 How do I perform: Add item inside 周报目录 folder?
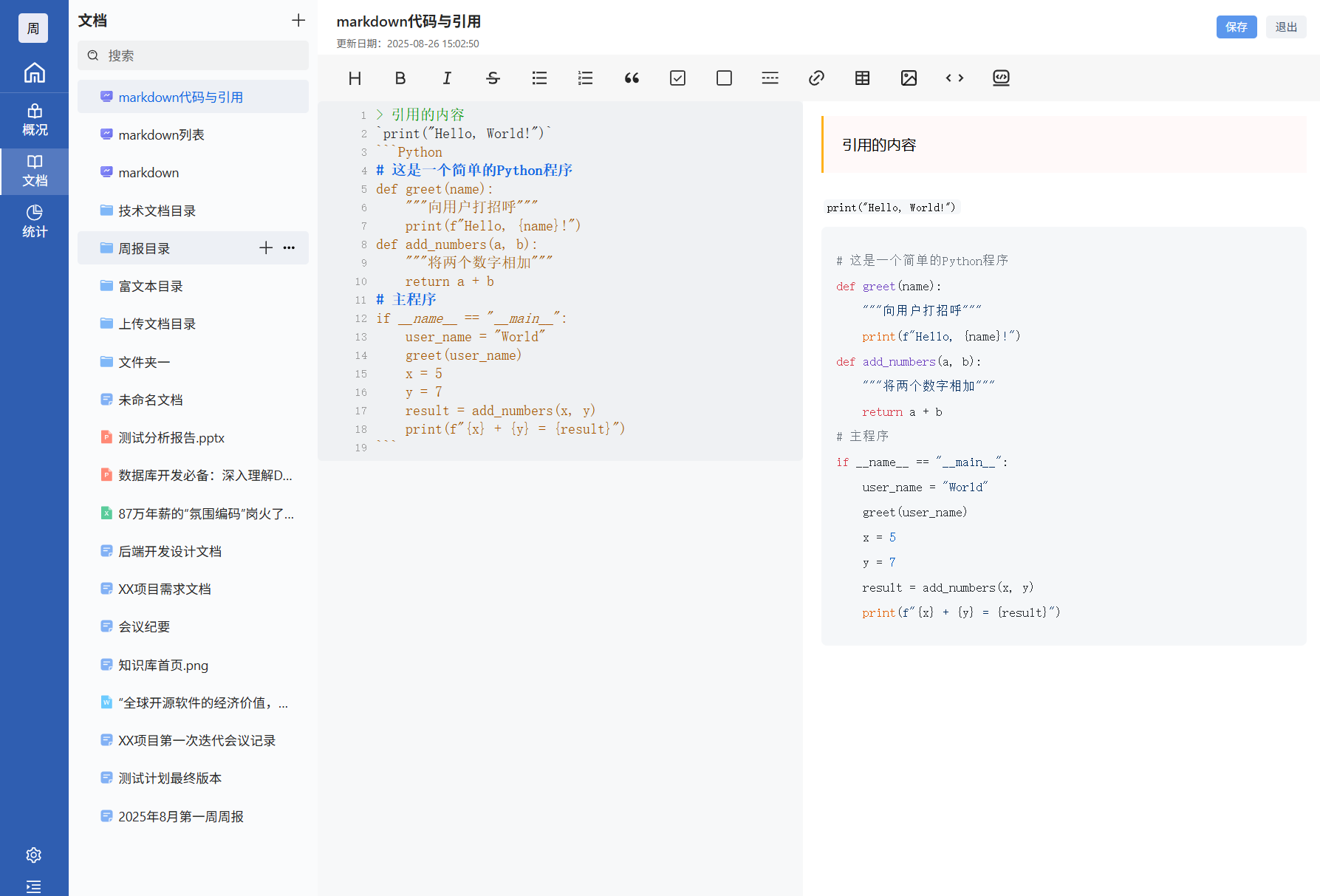266,248
